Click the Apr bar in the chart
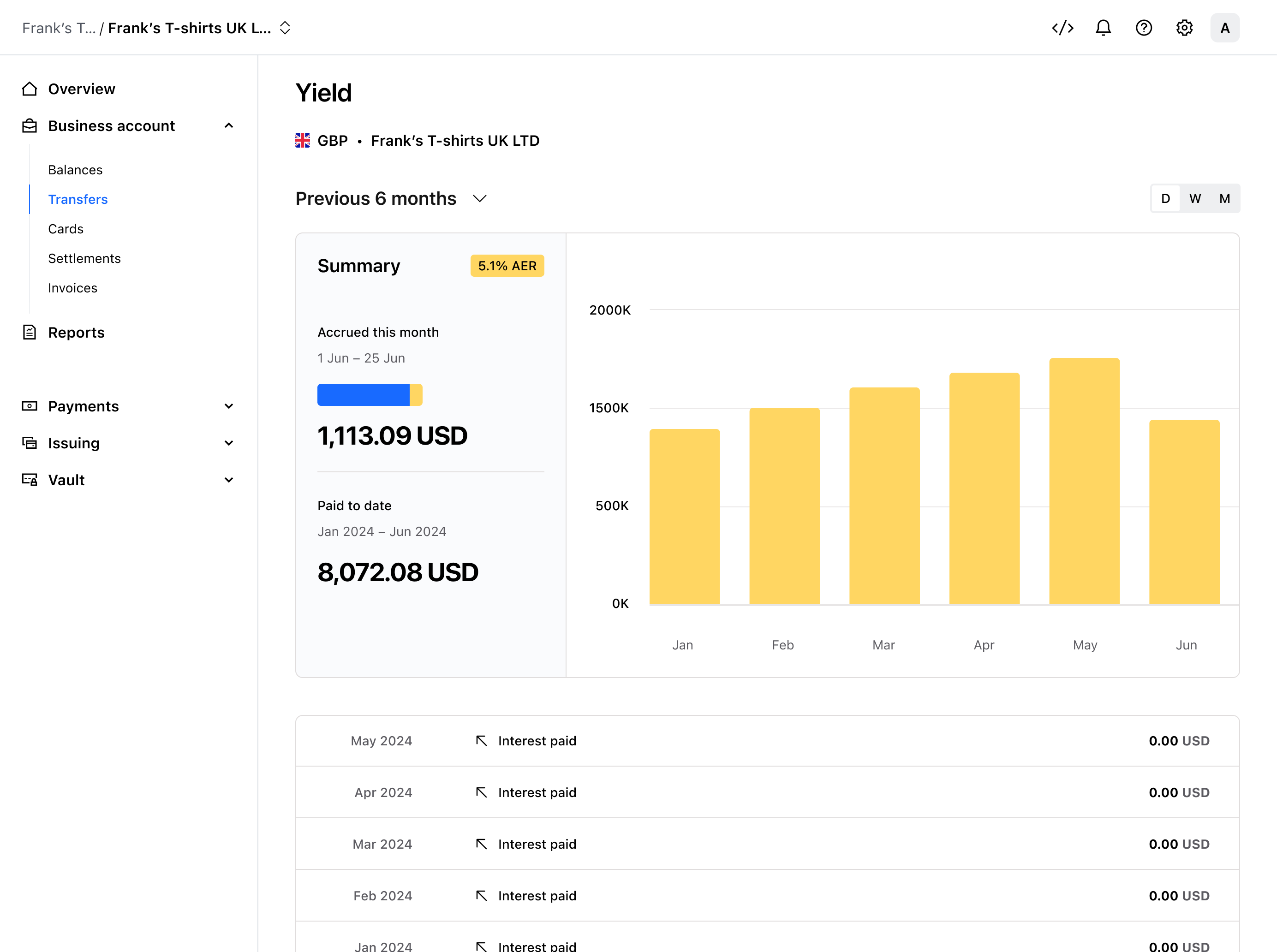 [984, 488]
